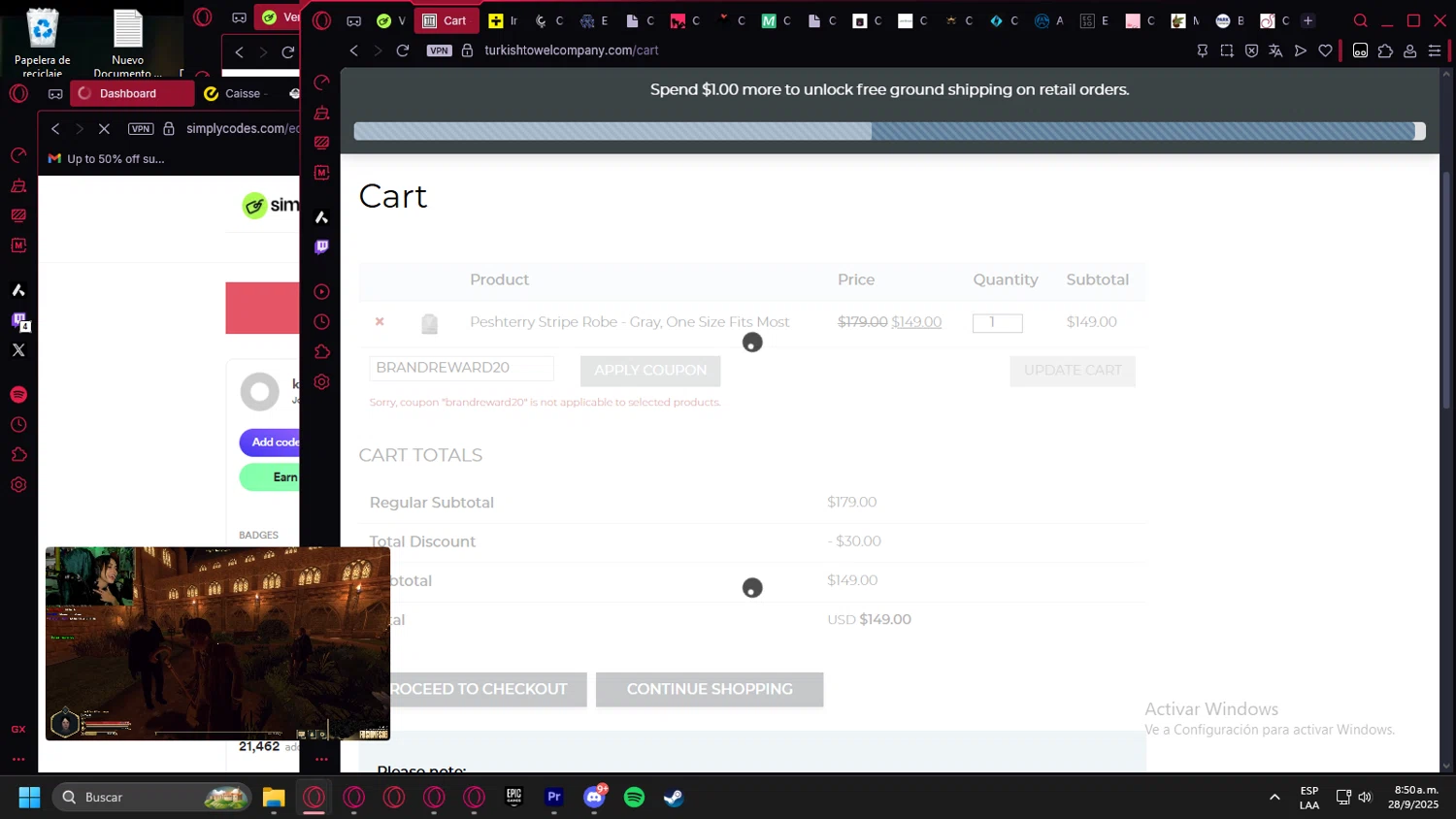The height and width of the screenshot is (819, 1456).
Task: Switch to the Dashboard tab in back window
Action: 132,93
